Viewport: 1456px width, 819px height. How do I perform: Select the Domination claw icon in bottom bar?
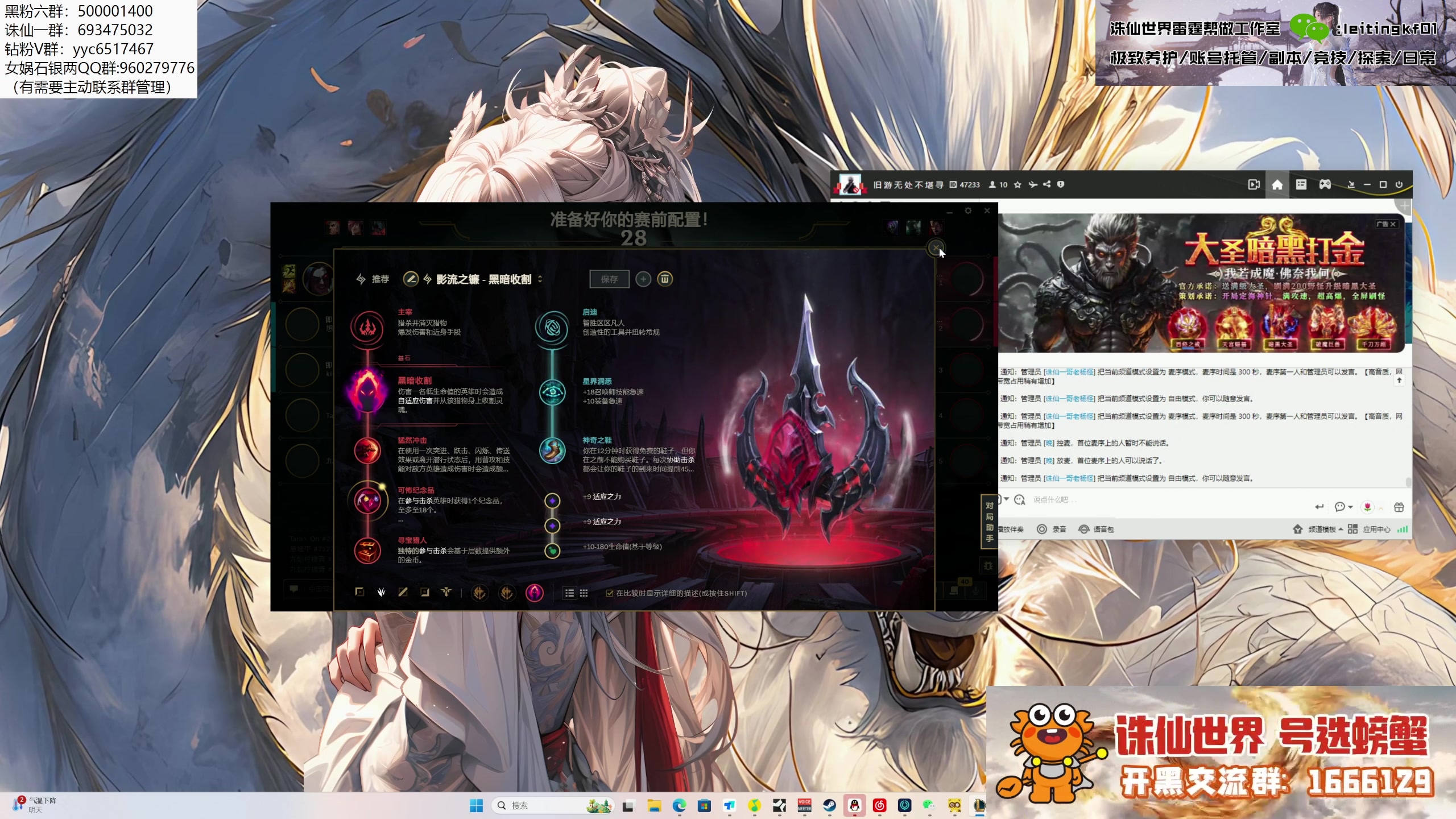click(381, 592)
